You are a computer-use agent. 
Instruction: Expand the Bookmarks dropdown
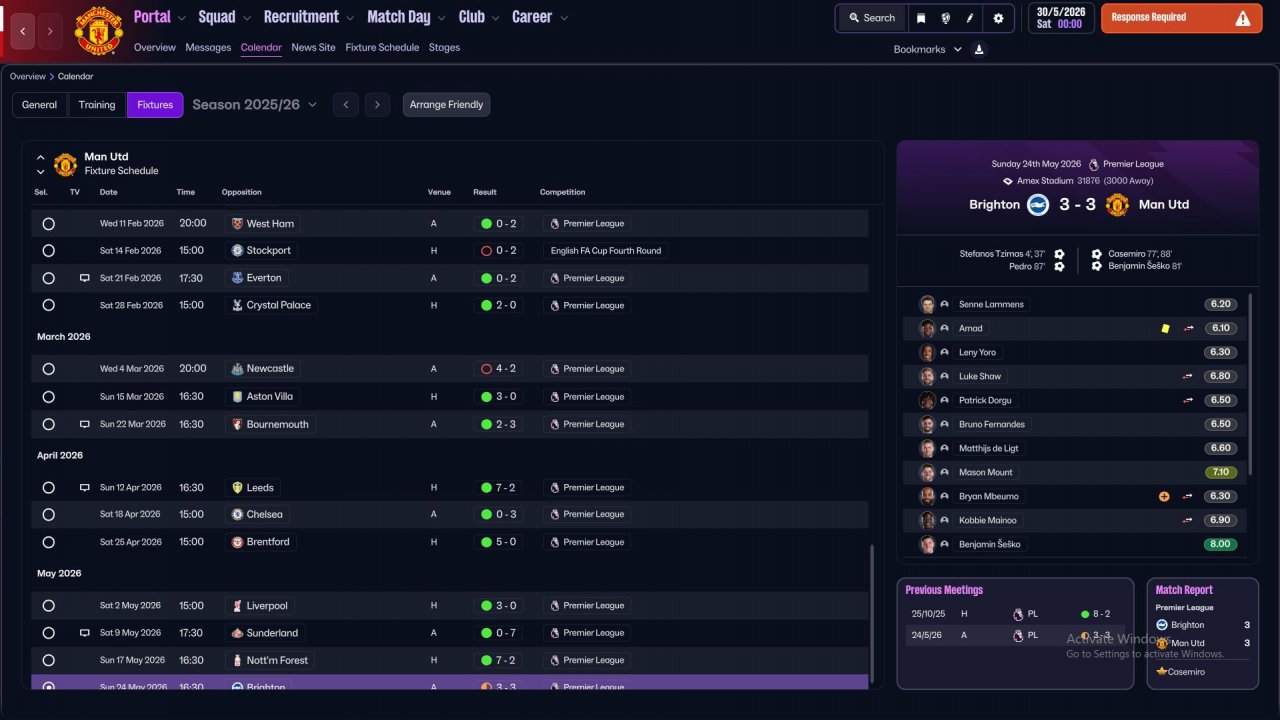[928, 49]
